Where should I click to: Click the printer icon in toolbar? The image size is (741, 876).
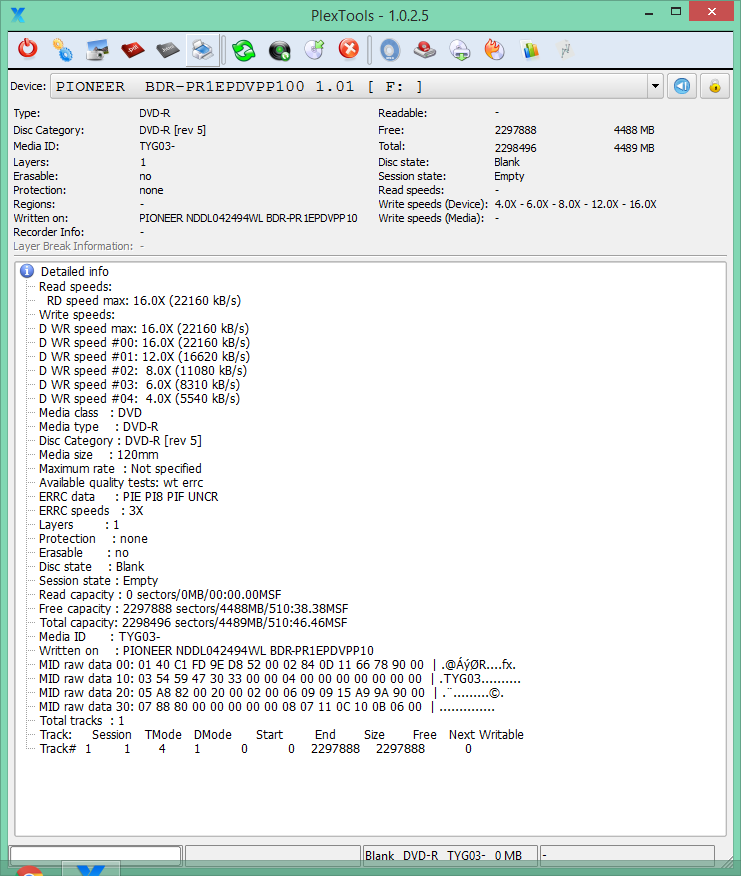(x=202, y=50)
